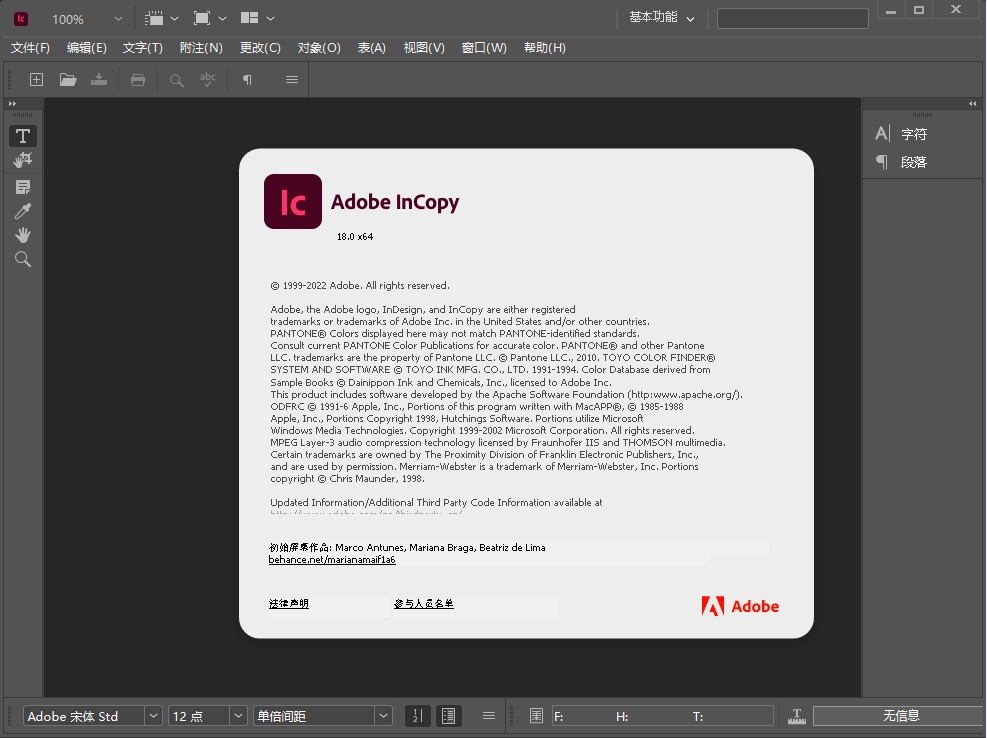Open the Notes tool
This screenshot has height=738, width=987.
22,186
